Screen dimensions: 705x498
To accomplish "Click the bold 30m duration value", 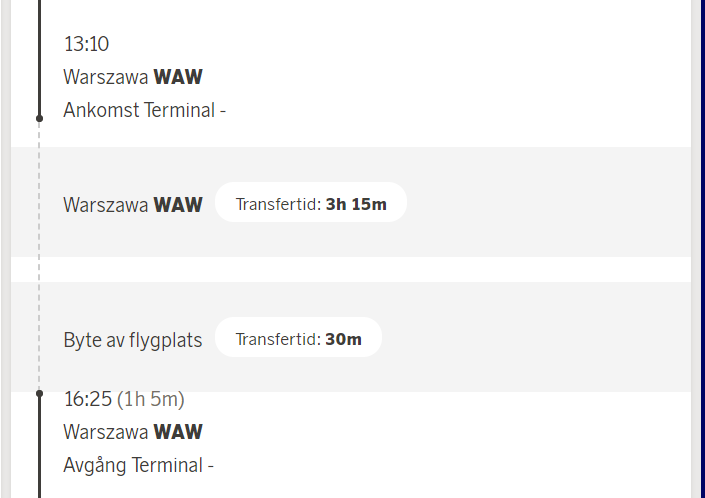I will [343, 339].
